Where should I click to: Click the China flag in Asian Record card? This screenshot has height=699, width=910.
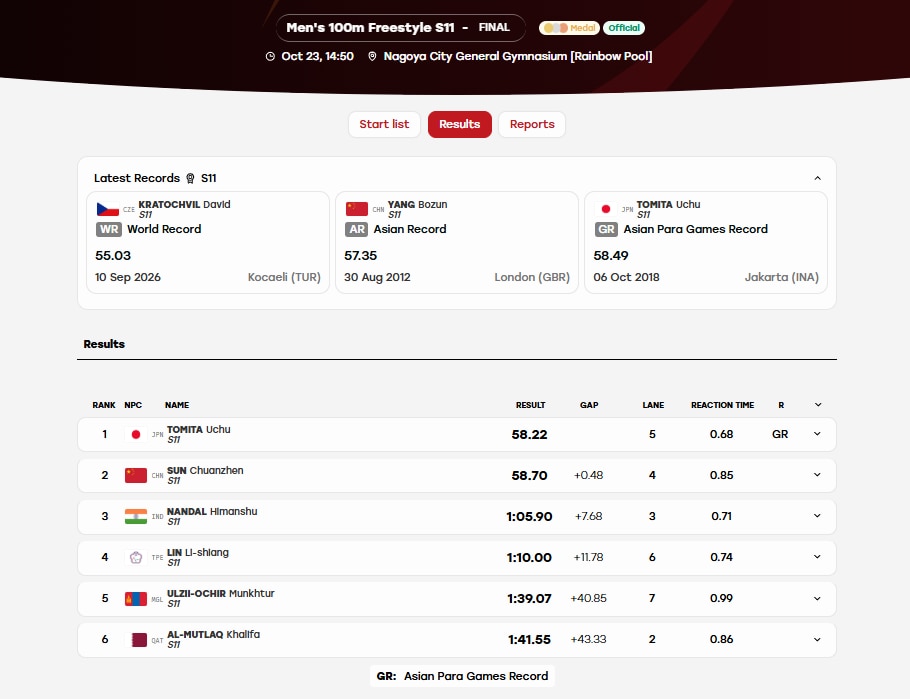[357, 209]
